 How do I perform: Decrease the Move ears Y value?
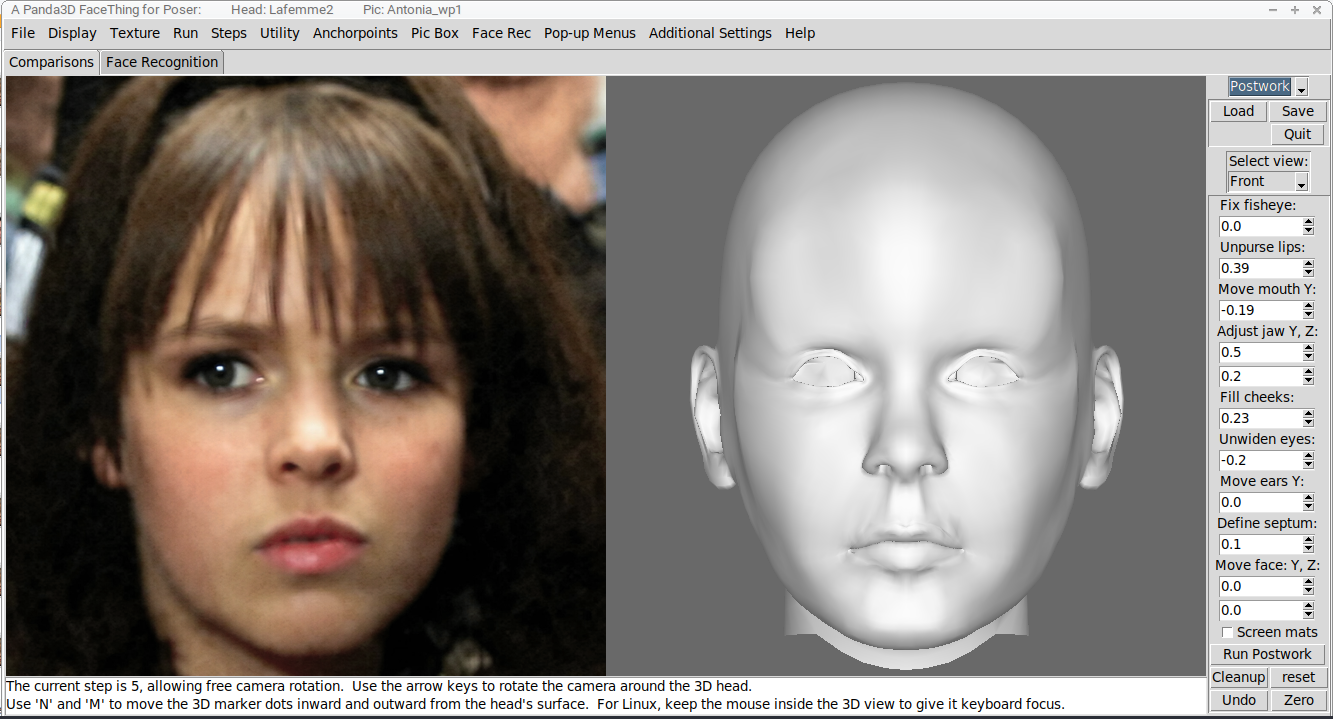(1309, 506)
